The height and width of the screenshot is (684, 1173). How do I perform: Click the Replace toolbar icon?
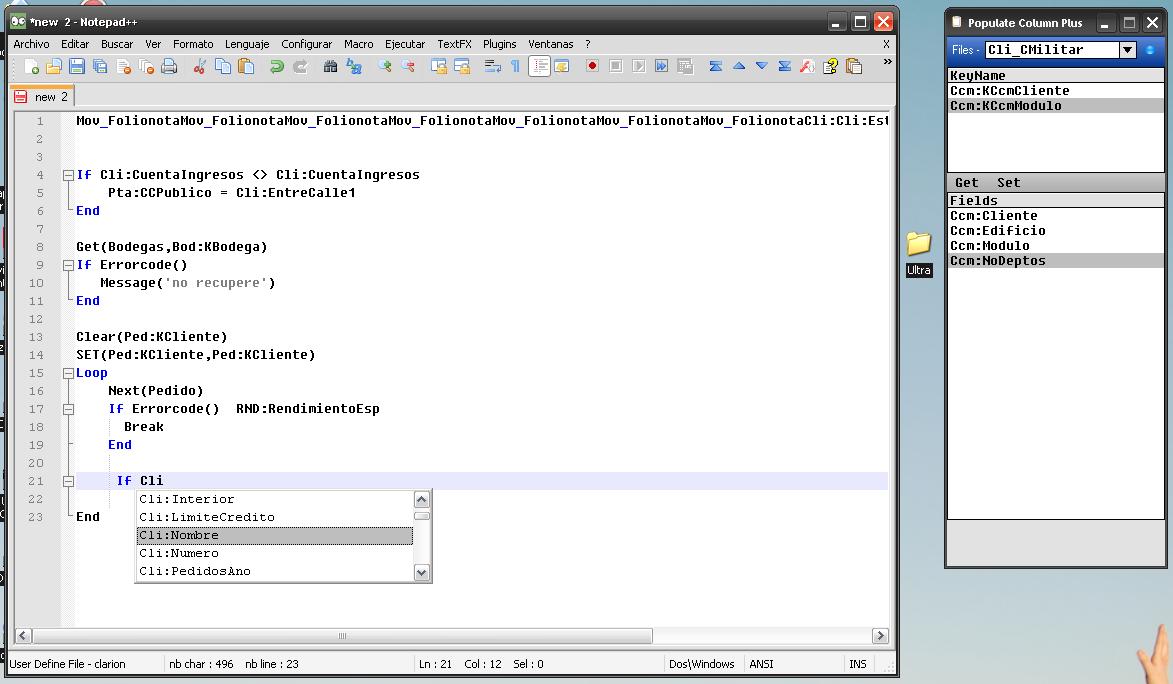tap(354, 67)
